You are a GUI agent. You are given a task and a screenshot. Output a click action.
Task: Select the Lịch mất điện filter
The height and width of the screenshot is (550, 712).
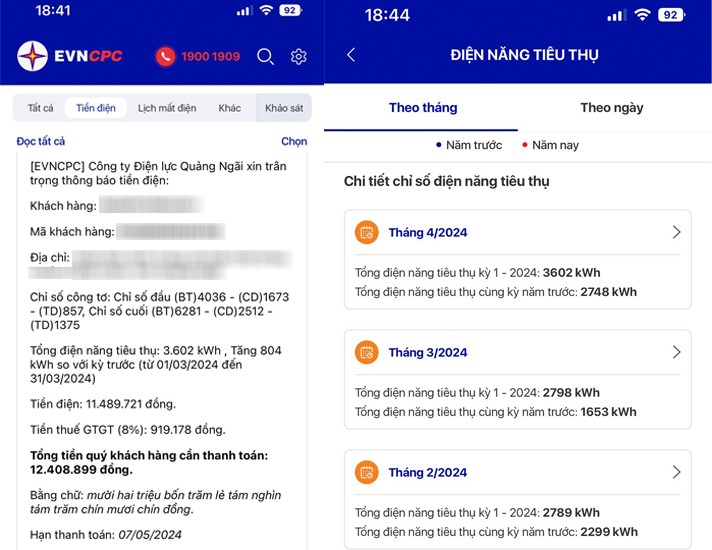[167, 108]
